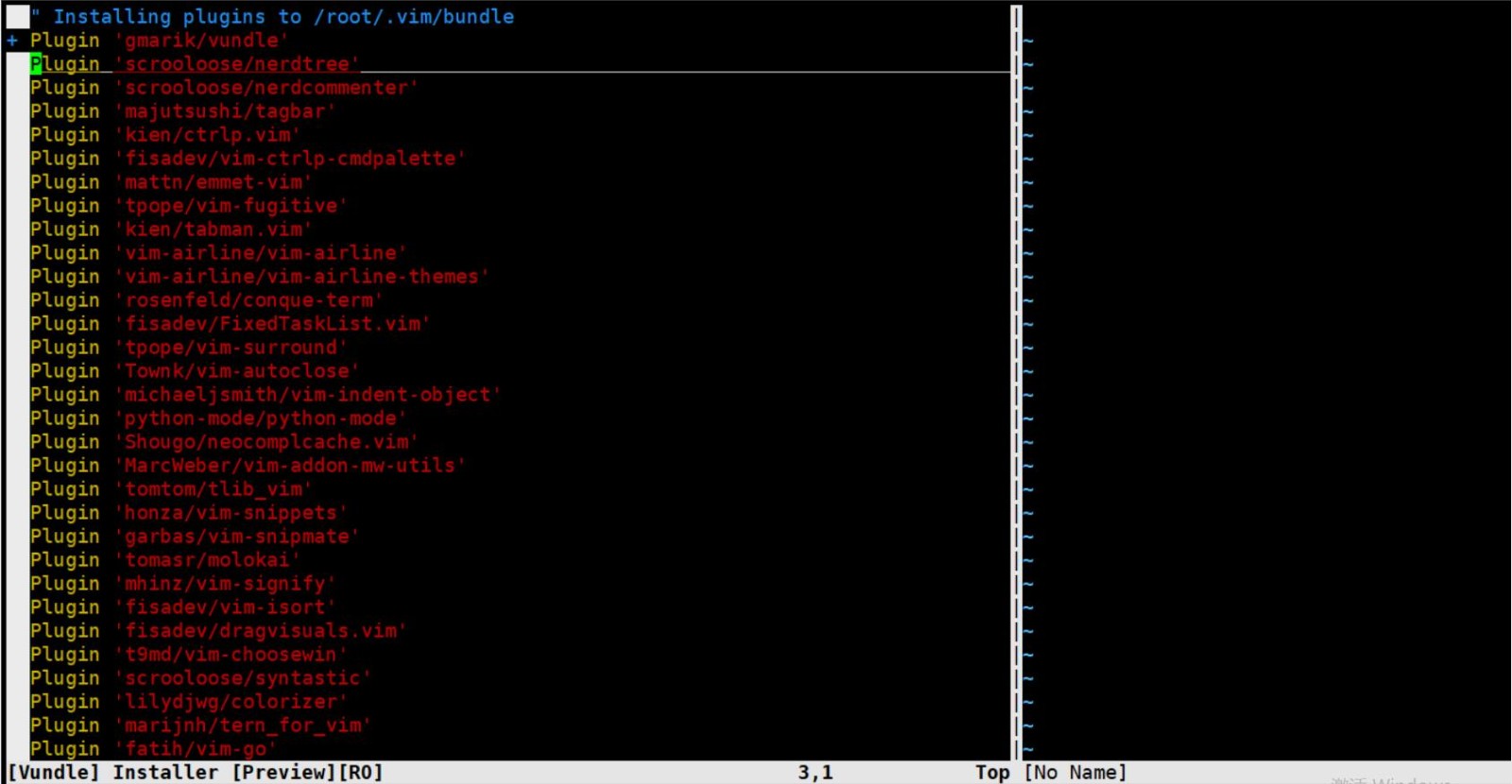Click the 'marijnh/tern_for_vim' plugin entry
Image resolution: width=1512 pixels, height=784 pixels.
click(x=200, y=725)
